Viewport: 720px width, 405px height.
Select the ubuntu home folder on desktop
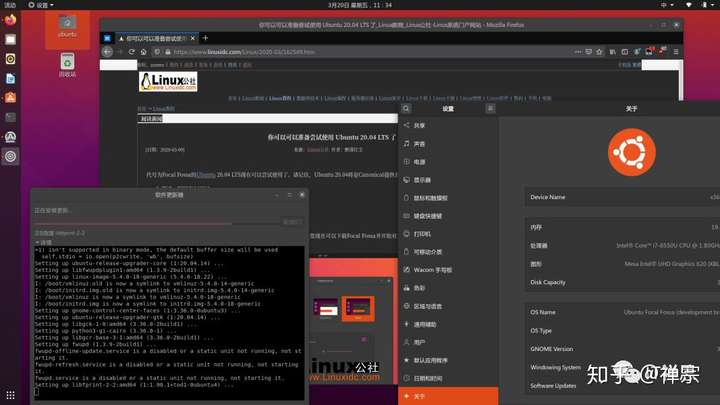pyautogui.click(x=67, y=26)
